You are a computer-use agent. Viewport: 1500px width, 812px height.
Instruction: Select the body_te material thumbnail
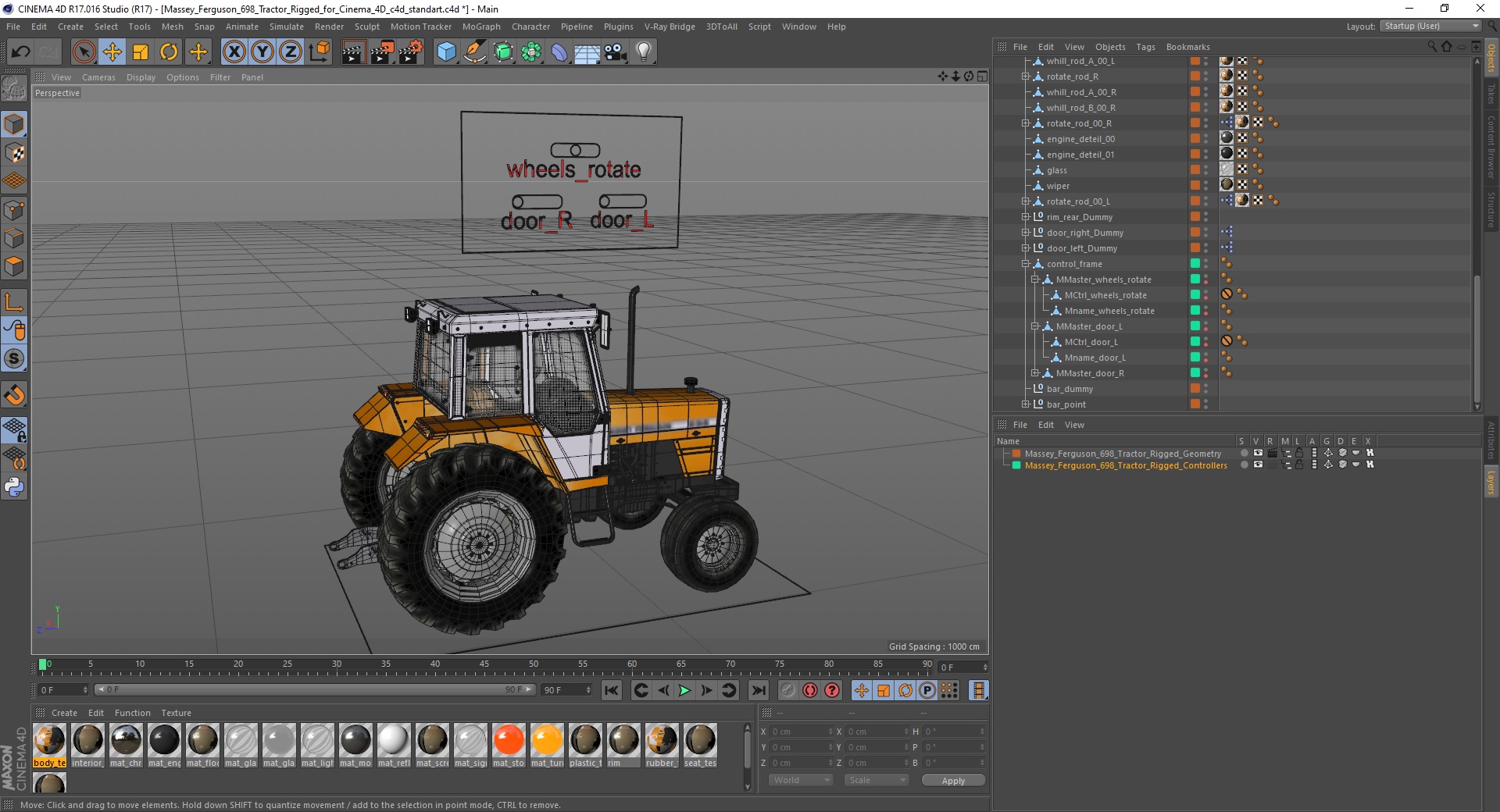[49, 746]
